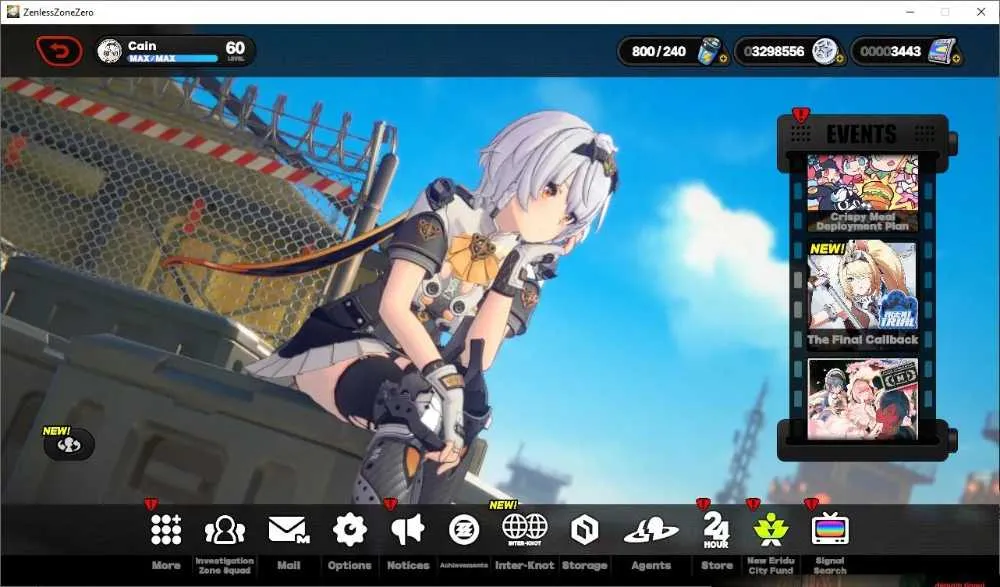Screen dimensions: 1000x587
Task: Open the Options gear icon
Action: click(349, 530)
